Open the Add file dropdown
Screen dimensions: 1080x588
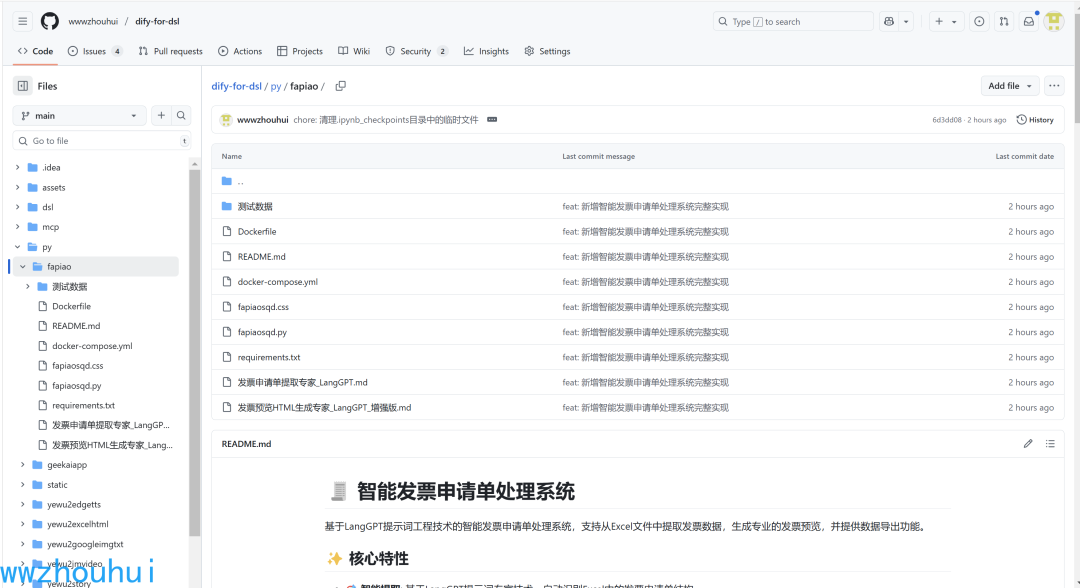pos(1010,86)
